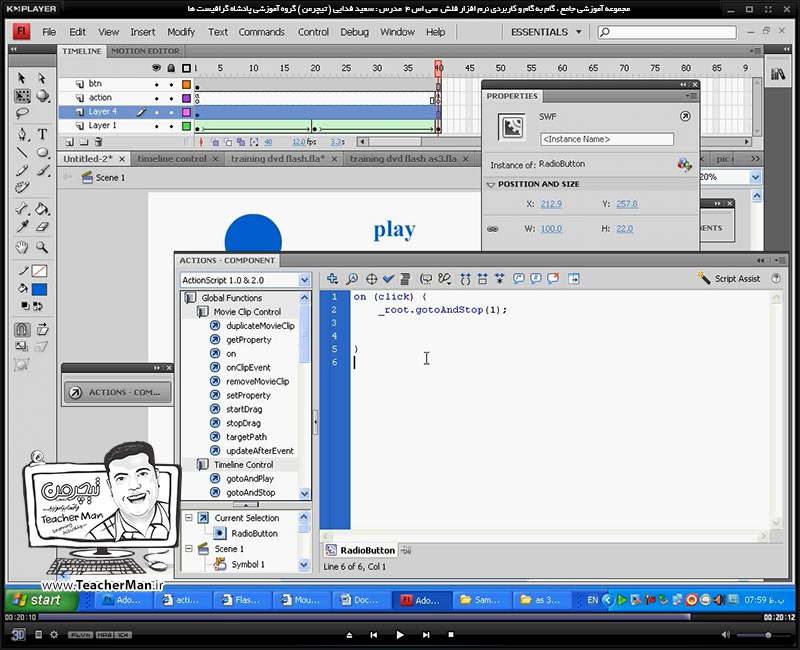The width and height of the screenshot is (800, 650).
Task: Toggle width-height lock link in Properties
Action: click(492, 229)
